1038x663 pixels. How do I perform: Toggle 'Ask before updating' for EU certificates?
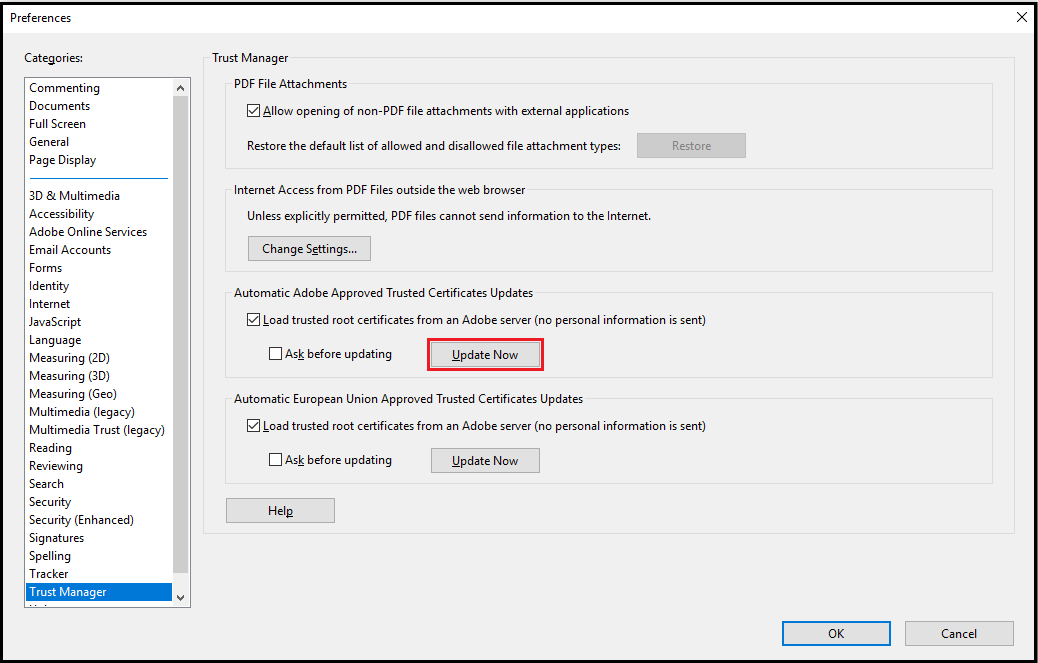tap(276, 459)
